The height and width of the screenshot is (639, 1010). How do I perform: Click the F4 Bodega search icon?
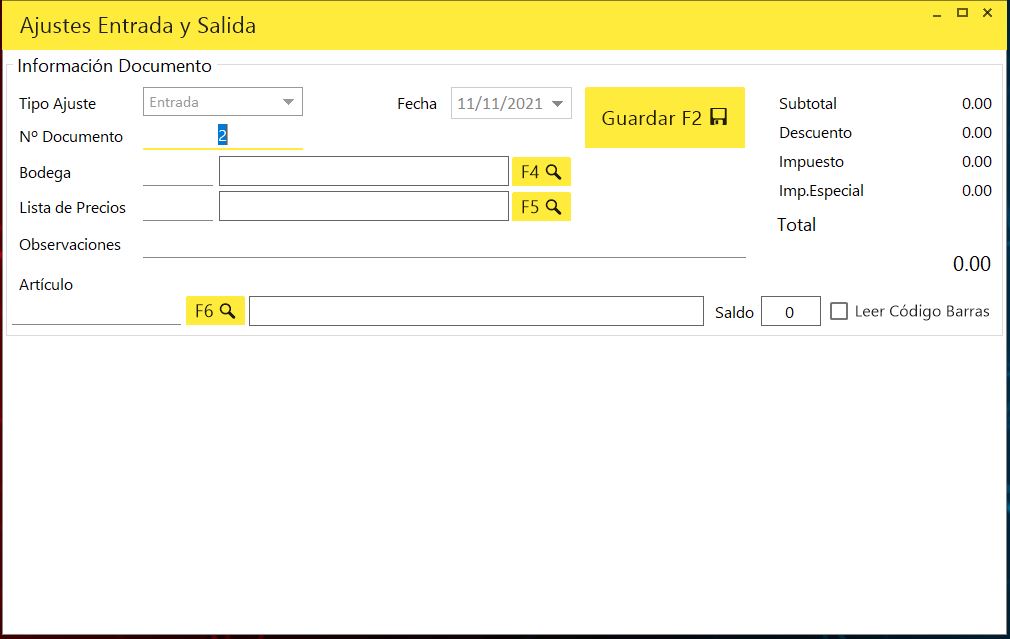[541, 172]
